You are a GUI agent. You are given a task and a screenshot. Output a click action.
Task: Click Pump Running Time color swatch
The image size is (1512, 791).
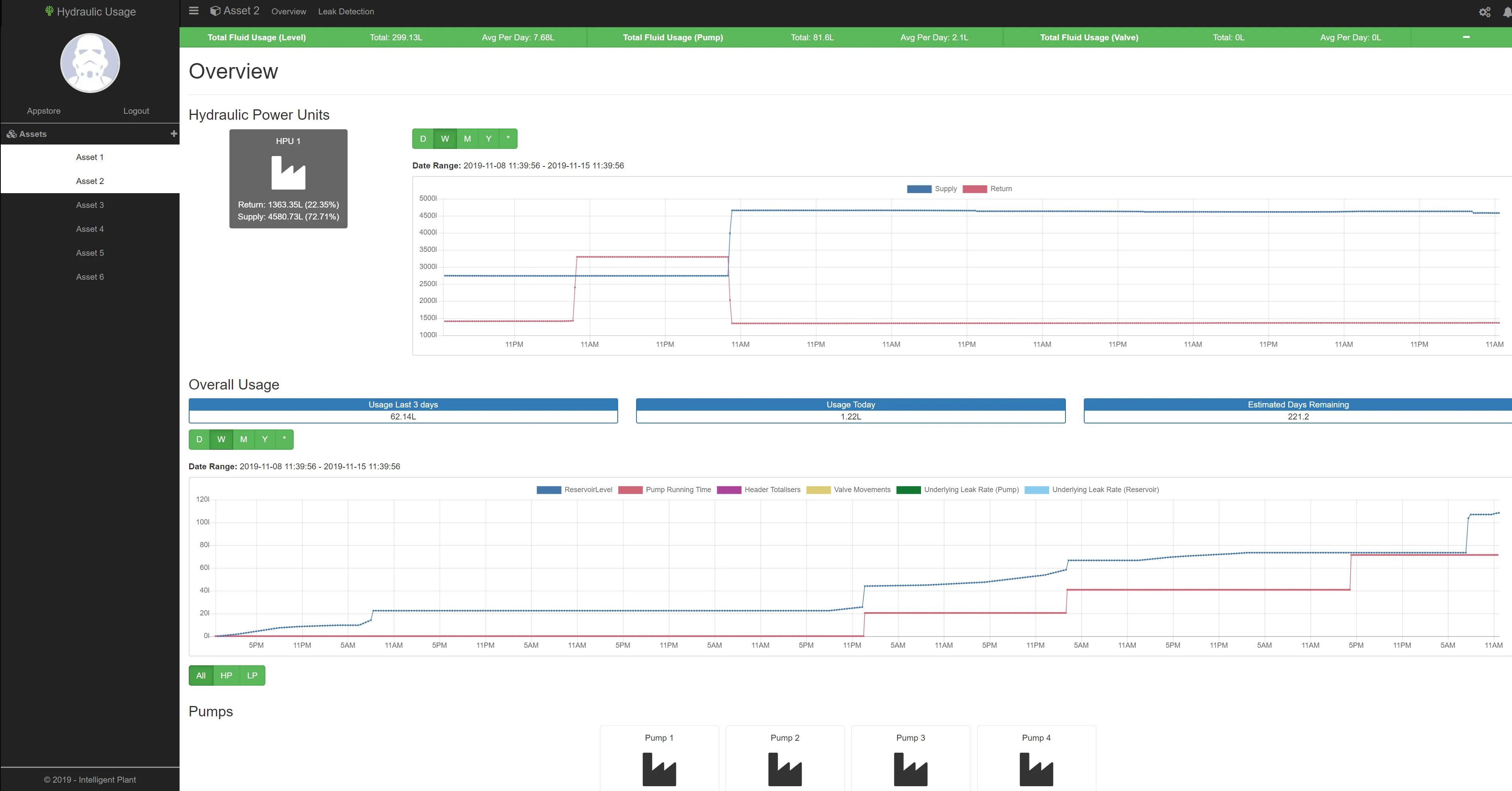[x=630, y=490]
